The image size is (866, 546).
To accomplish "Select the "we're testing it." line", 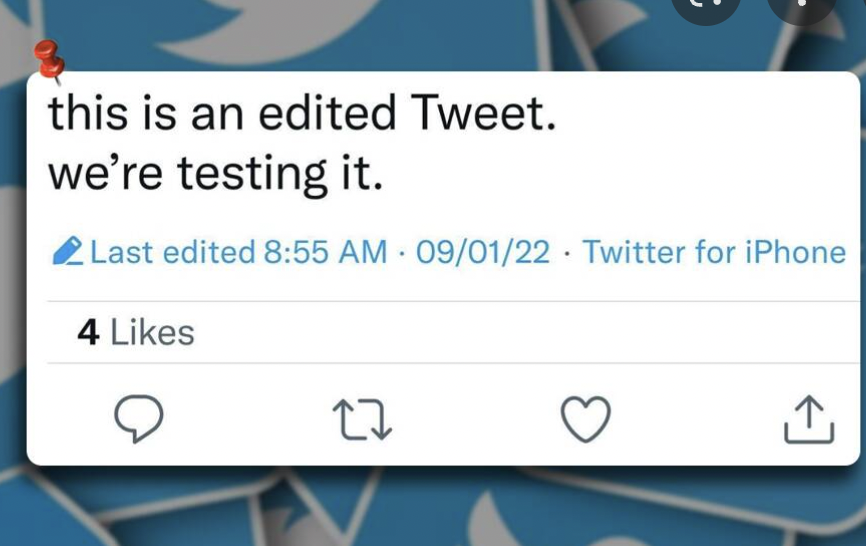I will pos(215,175).
